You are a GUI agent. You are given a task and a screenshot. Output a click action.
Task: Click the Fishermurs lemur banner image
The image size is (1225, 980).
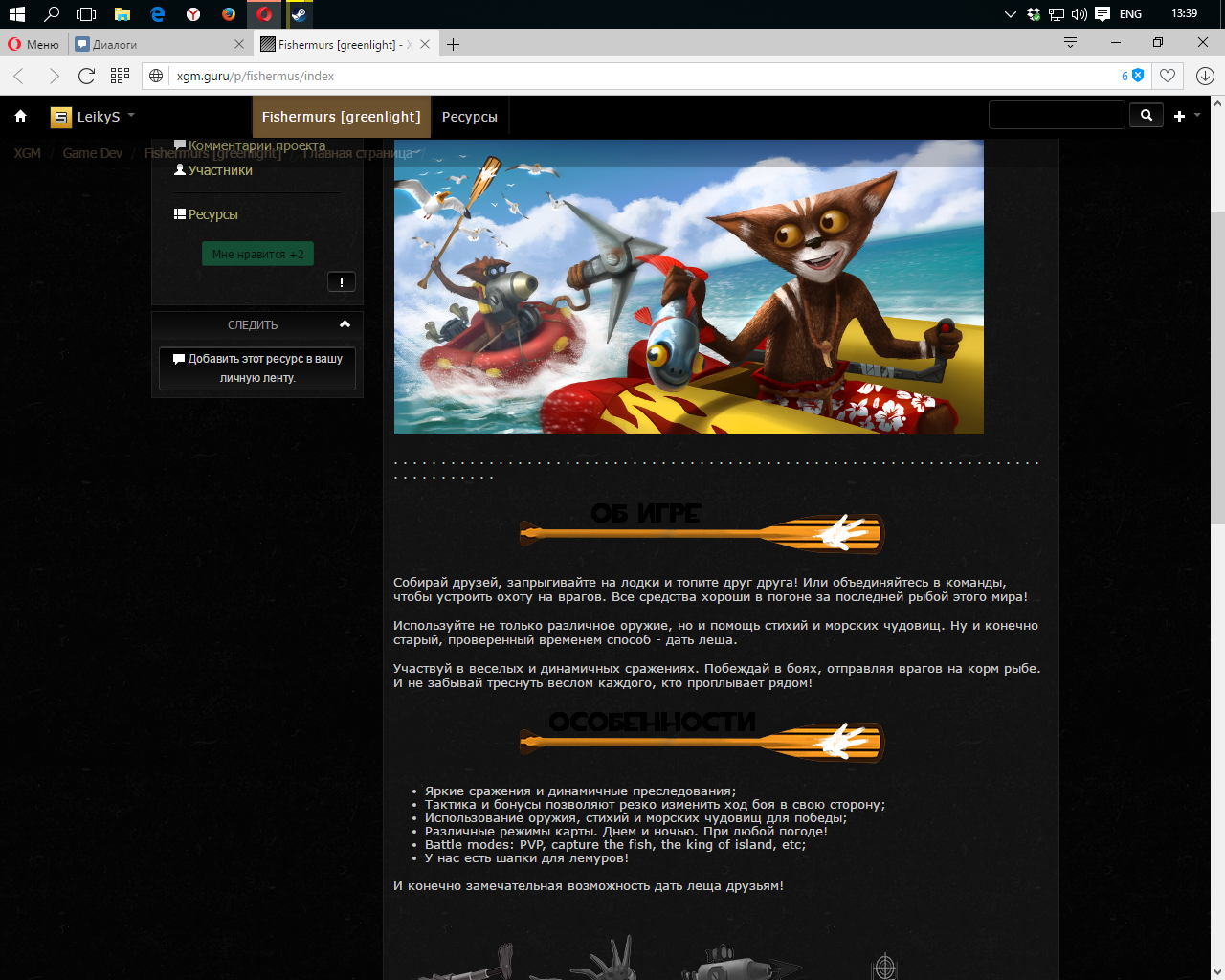coord(689,287)
